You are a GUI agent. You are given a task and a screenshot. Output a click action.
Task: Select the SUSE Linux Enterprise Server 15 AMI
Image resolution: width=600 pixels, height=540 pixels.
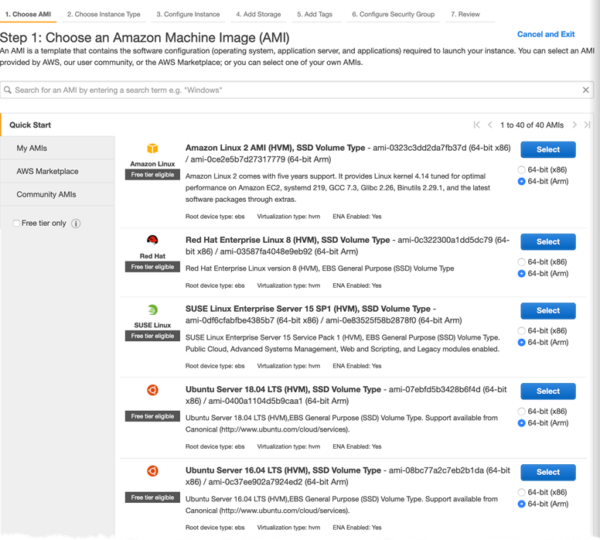click(548, 311)
